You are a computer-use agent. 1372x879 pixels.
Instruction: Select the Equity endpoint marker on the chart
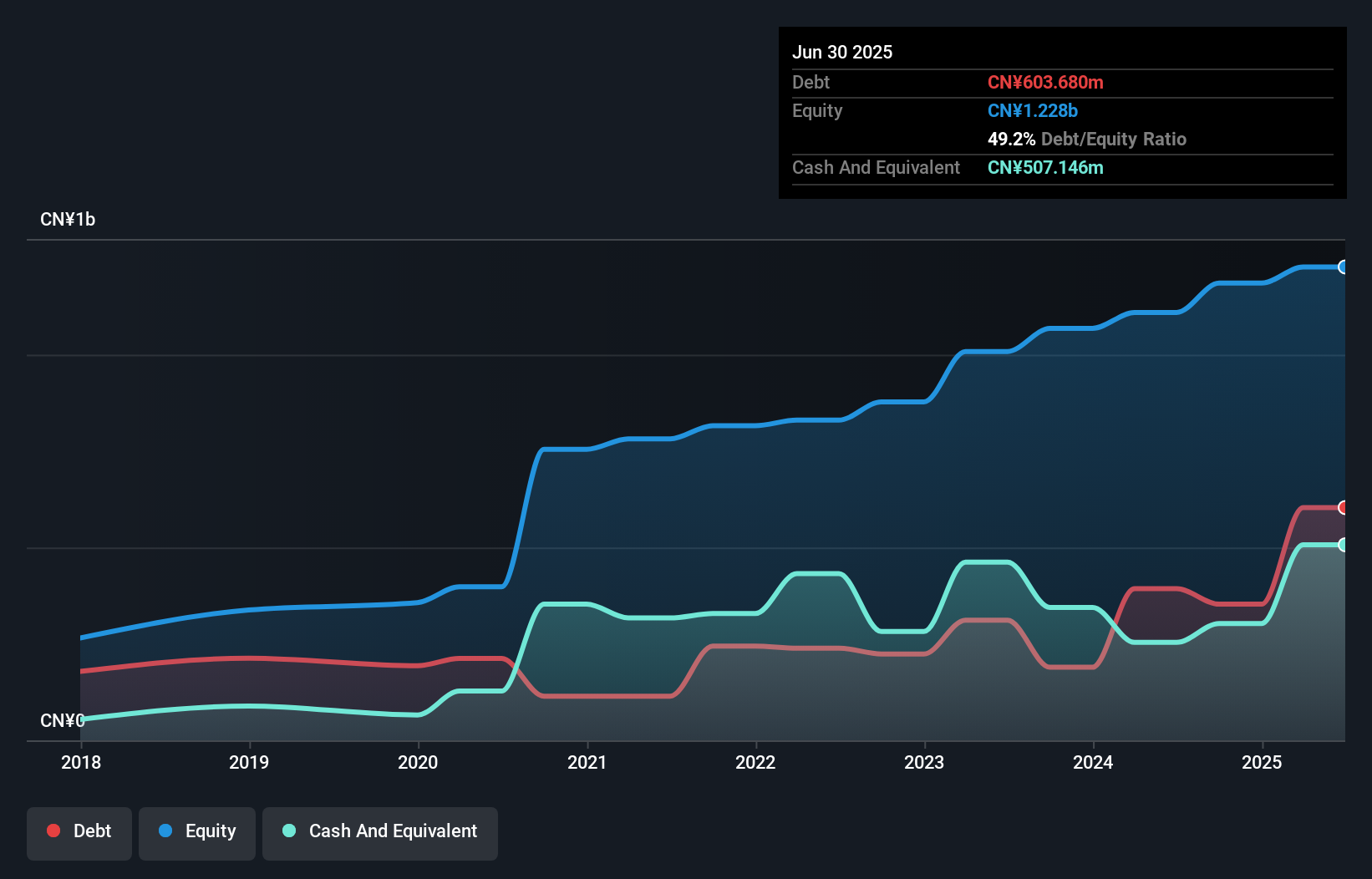click(x=1344, y=267)
